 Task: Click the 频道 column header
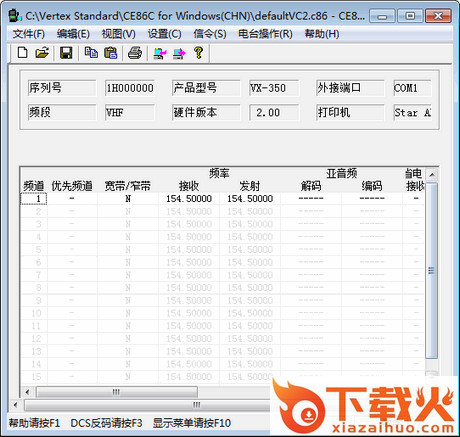click(34, 186)
